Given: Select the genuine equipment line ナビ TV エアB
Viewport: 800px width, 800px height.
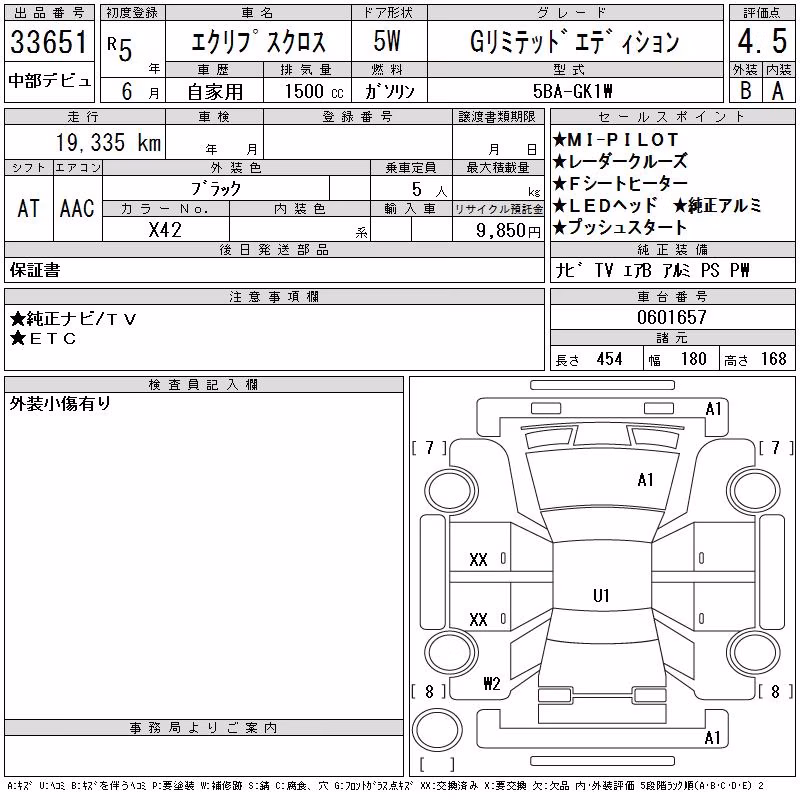Looking at the screenshot, I should pyautogui.click(x=604, y=270).
